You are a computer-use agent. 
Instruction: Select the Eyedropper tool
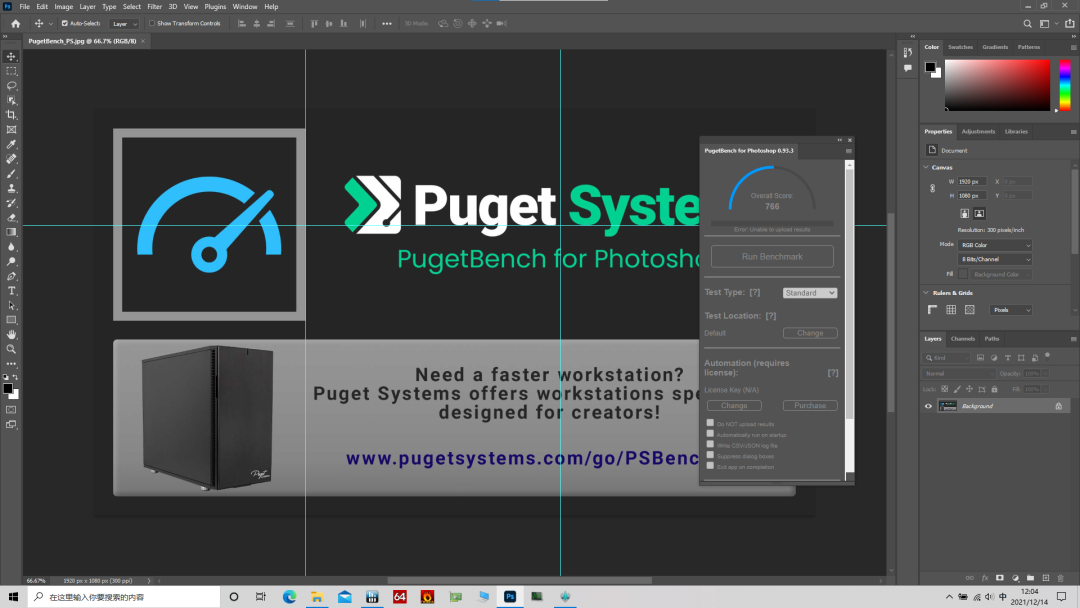click(12, 144)
